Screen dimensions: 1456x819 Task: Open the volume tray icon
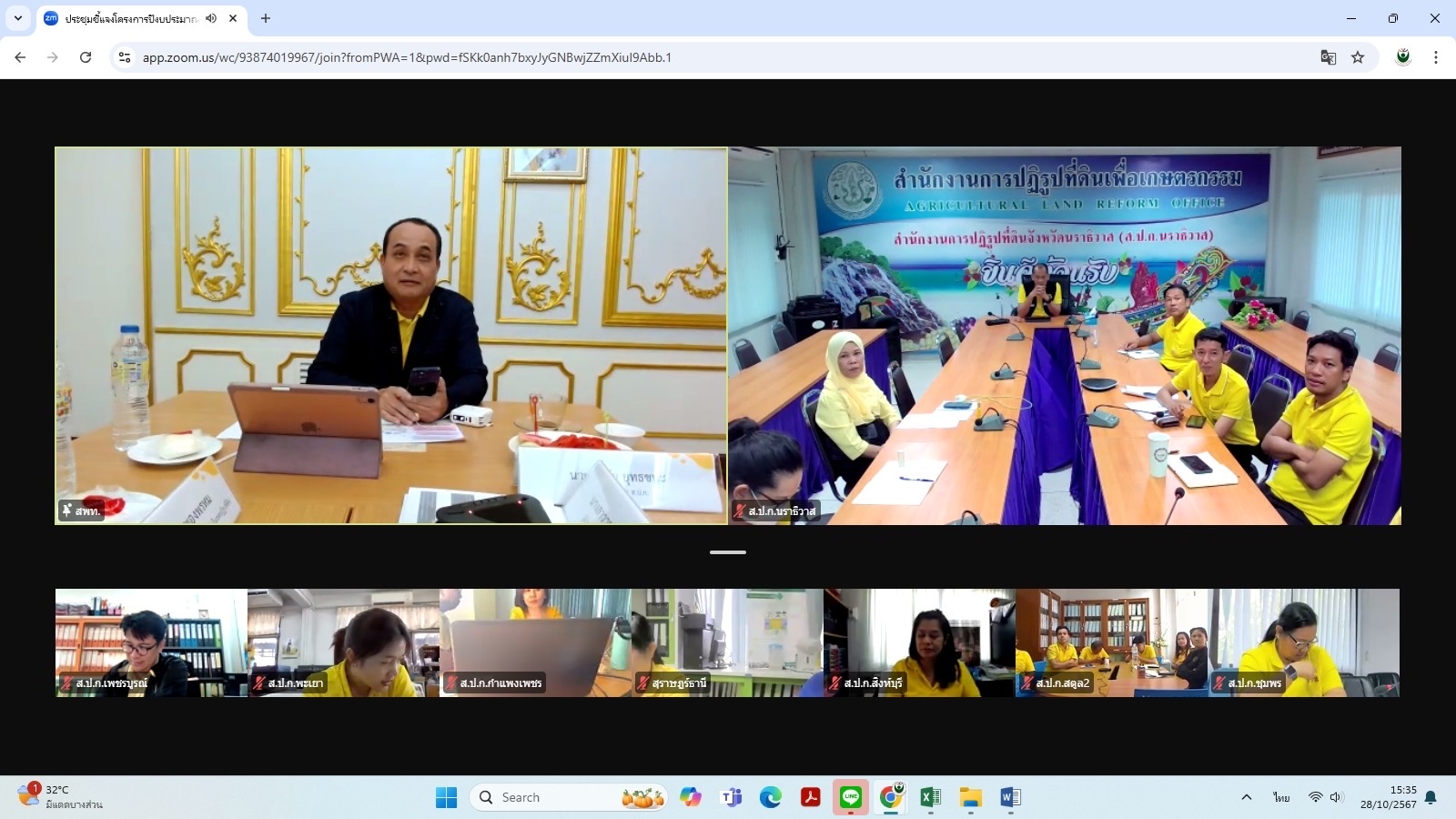(x=1336, y=797)
